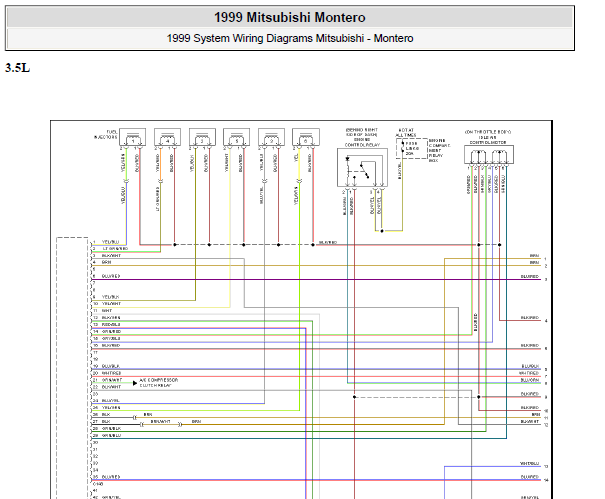Click connector pin 14 'GRN/RED' label
Image resolution: width=605 pixels, height=499 pixels.
[x=111, y=332]
